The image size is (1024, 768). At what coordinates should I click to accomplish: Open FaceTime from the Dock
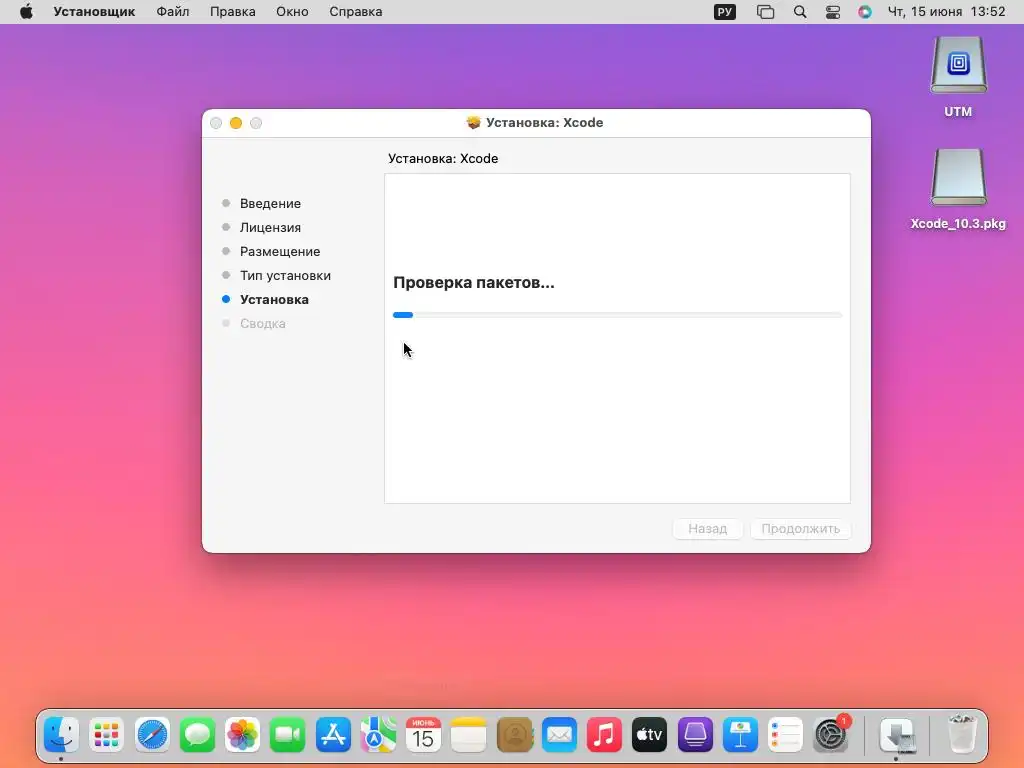tap(287, 735)
